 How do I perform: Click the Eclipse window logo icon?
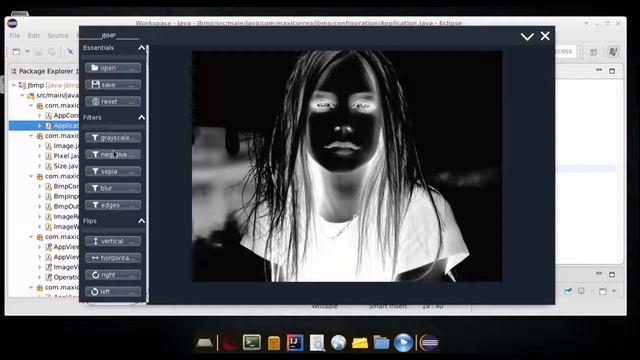(12, 23)
